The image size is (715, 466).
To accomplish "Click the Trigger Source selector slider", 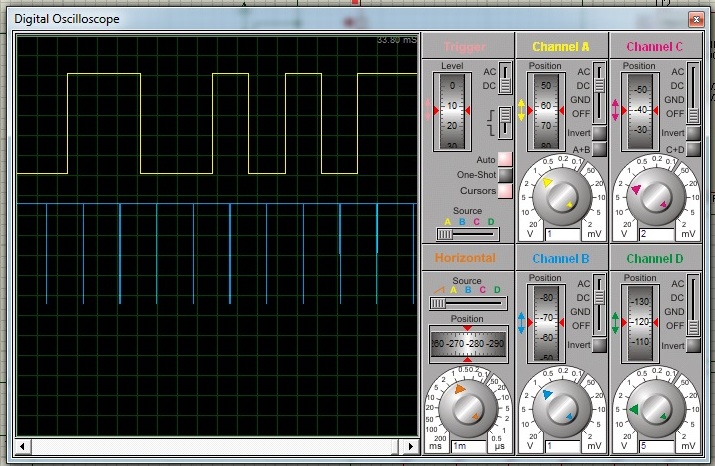I will point(467,234).
